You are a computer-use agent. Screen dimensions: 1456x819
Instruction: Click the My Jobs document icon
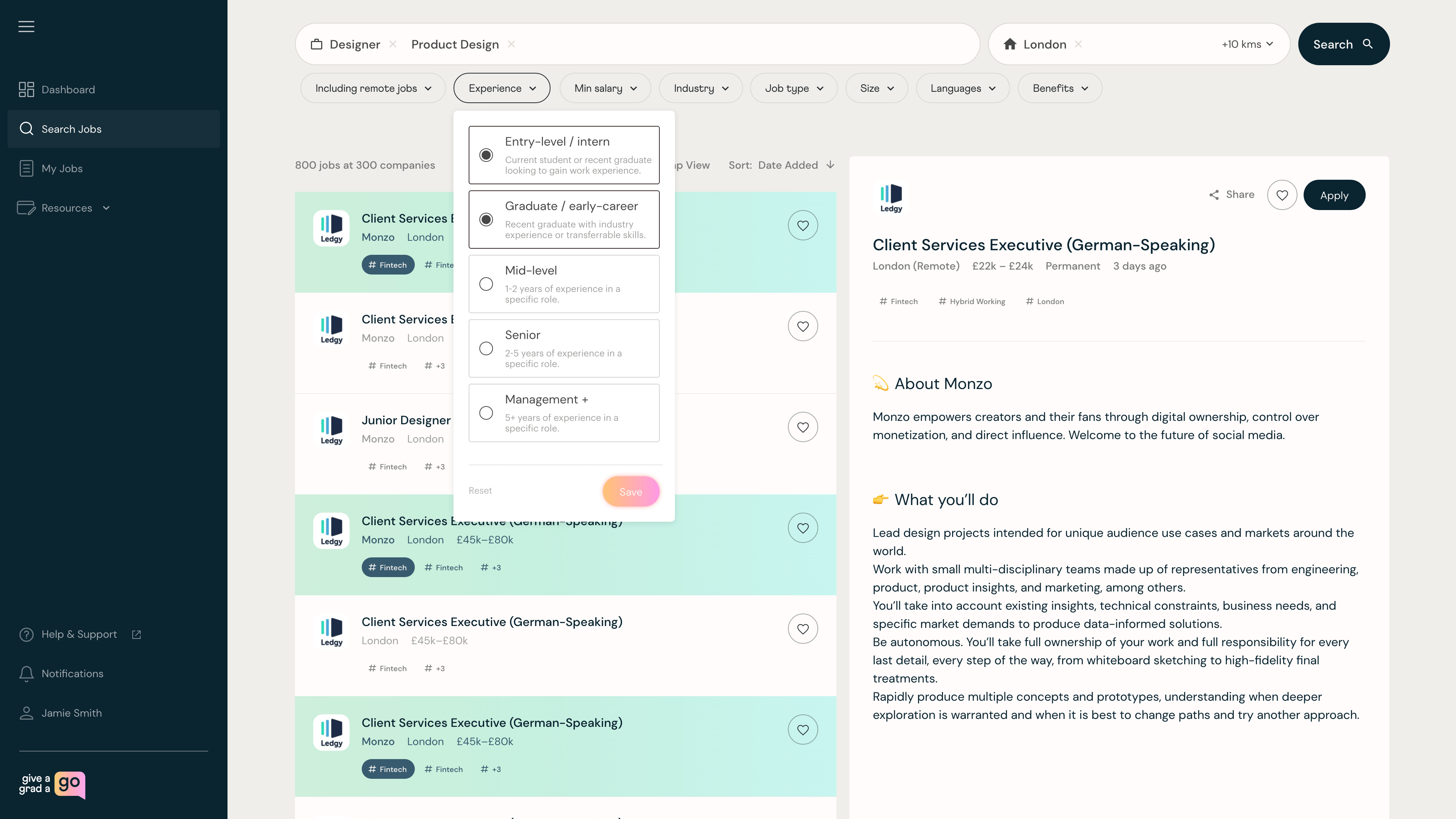(x=26, y=168)
